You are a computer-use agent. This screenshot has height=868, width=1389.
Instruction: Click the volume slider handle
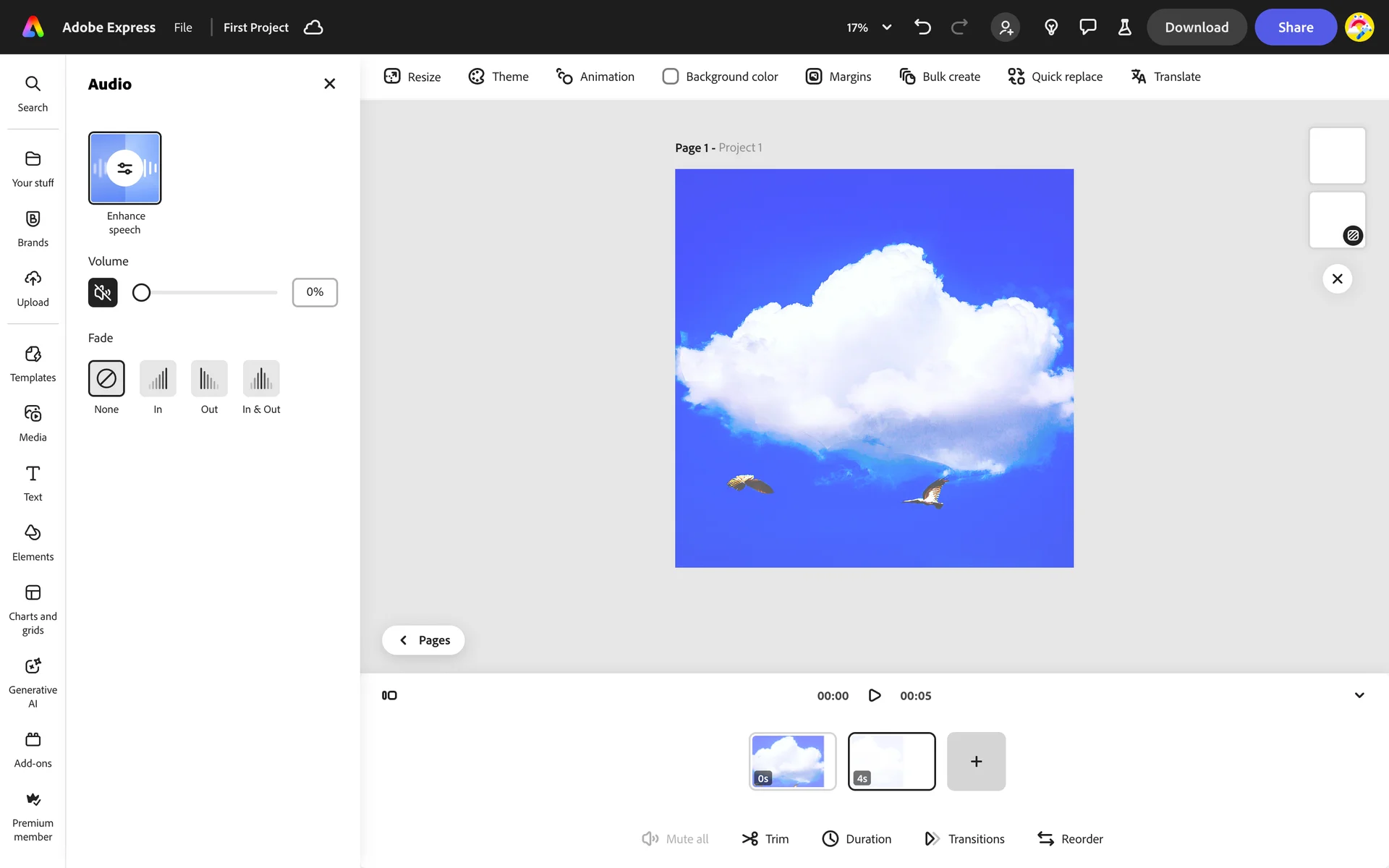coord(142,292)
